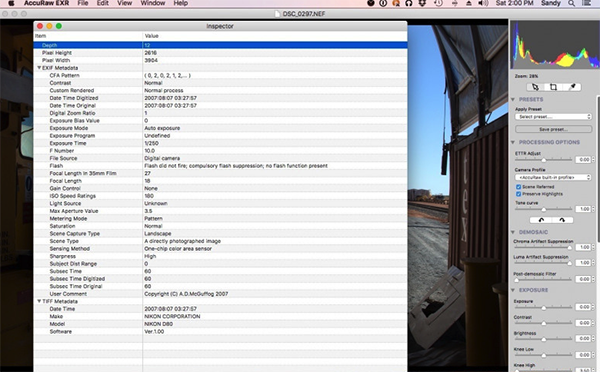
Task: Select the CFA Pattern row
Action: [220, 75]
